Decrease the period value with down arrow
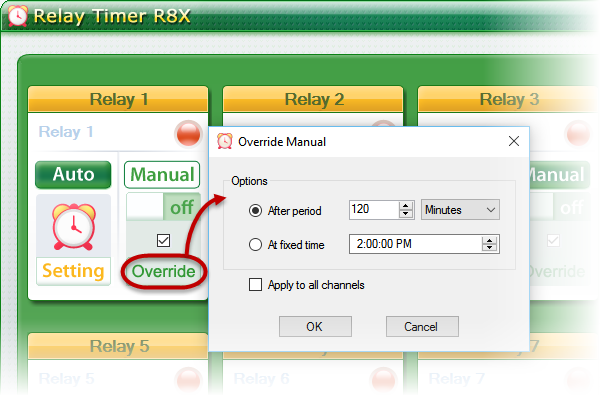This screenshot has width=600, height=396. [405, 214]
